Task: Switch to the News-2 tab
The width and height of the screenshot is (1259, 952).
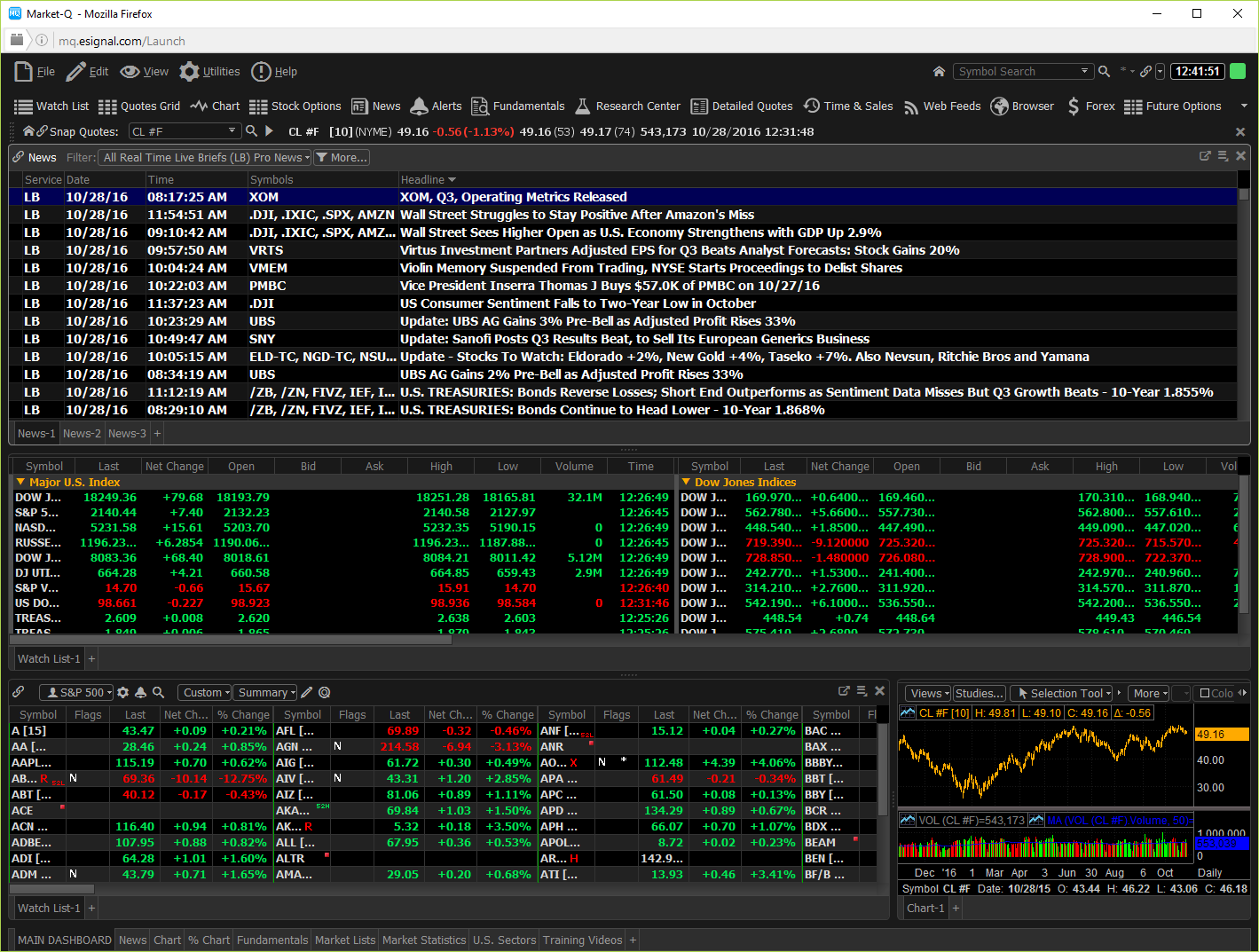Action: [x=82, y=434]
